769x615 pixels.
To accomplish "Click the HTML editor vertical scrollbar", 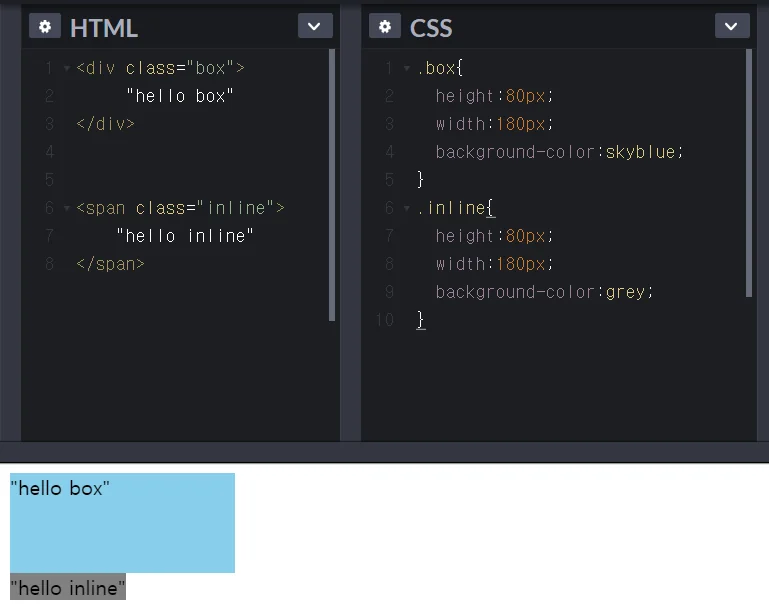I will click(x=332, y=185).
